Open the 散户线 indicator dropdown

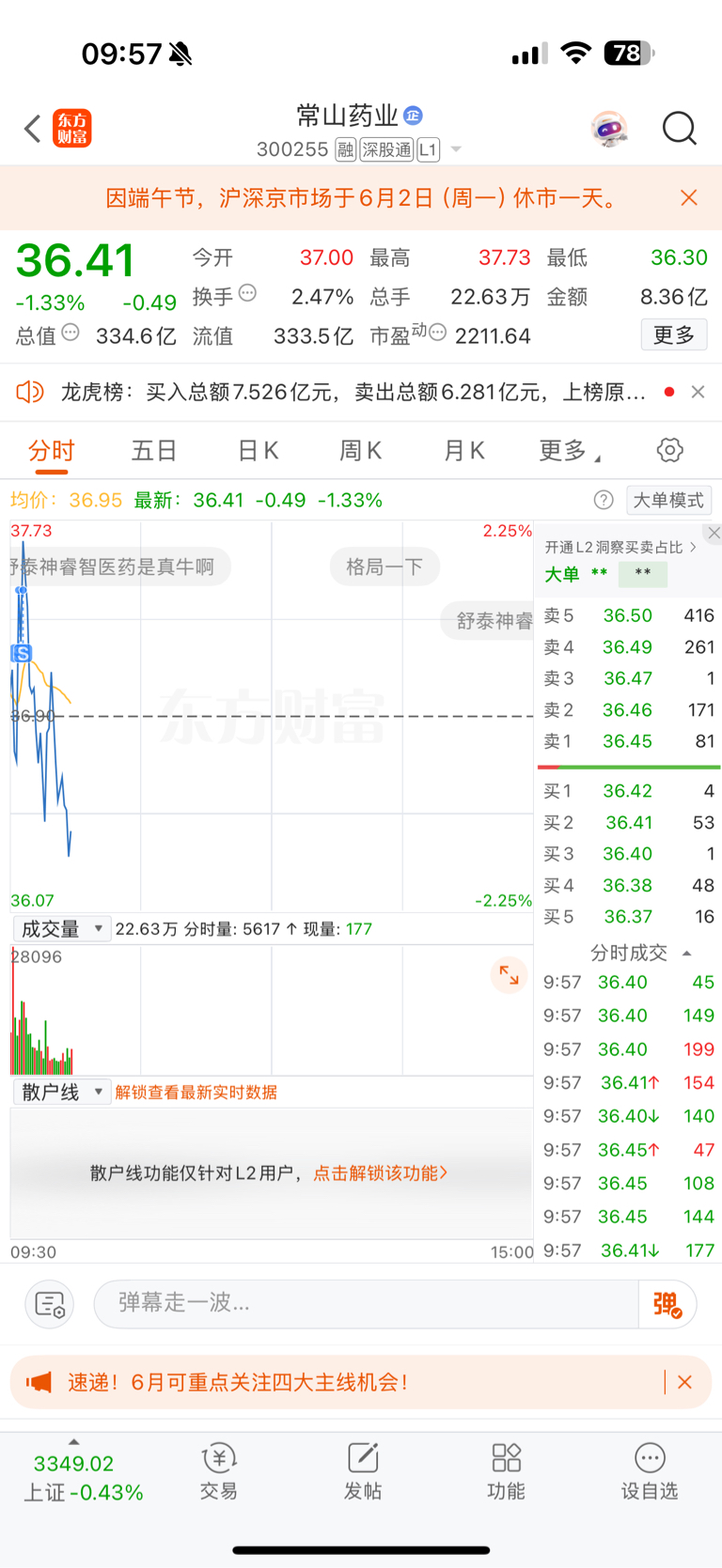(62, 1092)
